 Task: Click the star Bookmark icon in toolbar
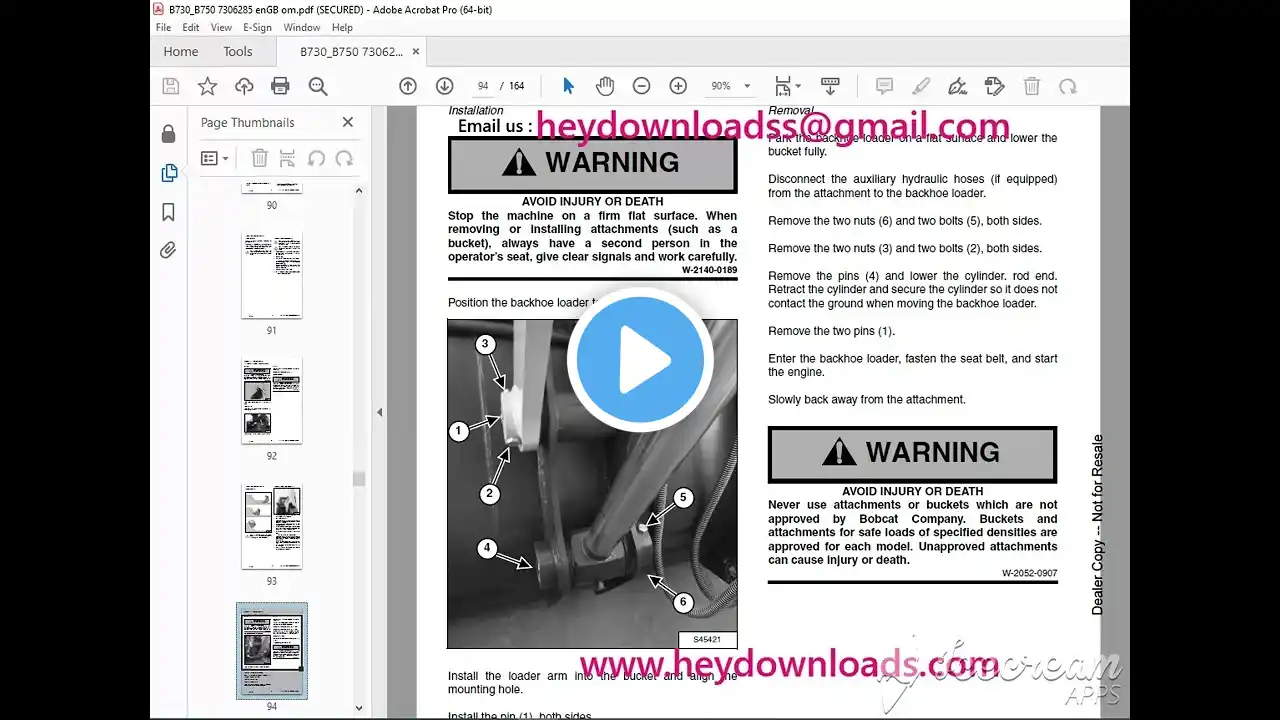click(207, 86)
